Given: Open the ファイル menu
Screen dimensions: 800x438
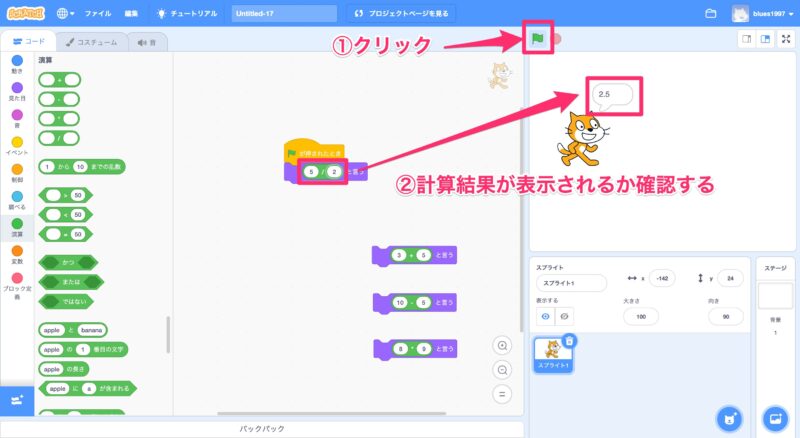Looking at the screenshot, I should (x=98, y=14).
